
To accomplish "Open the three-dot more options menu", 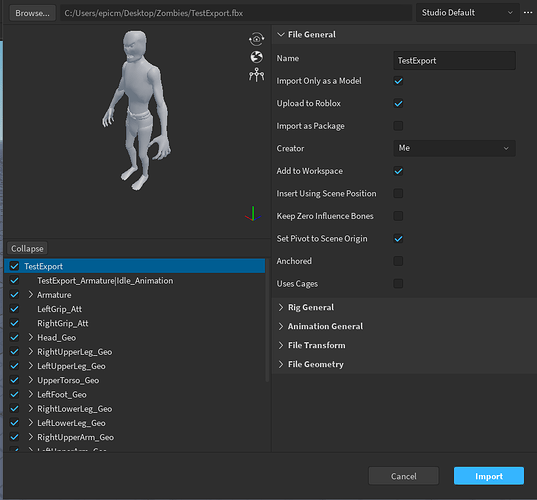I will click(x=528, y=13).
